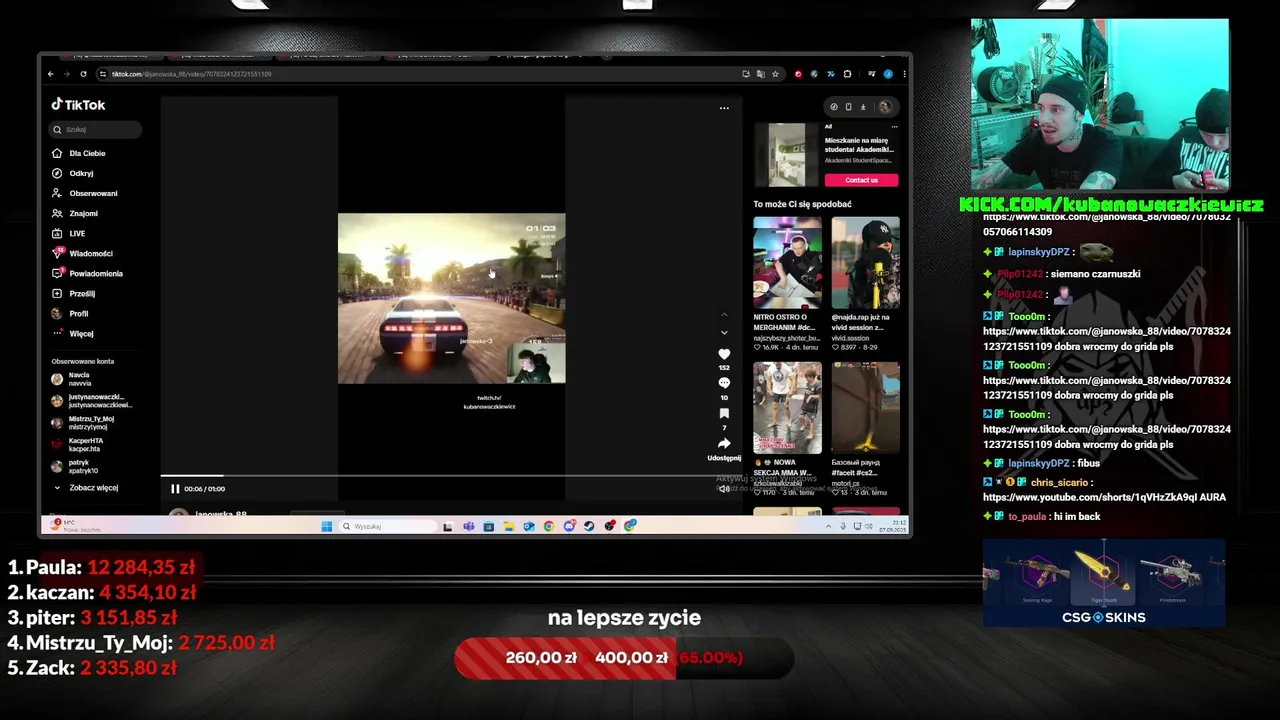Click the TikTok coins icon at top right

(x=834, y=107)
